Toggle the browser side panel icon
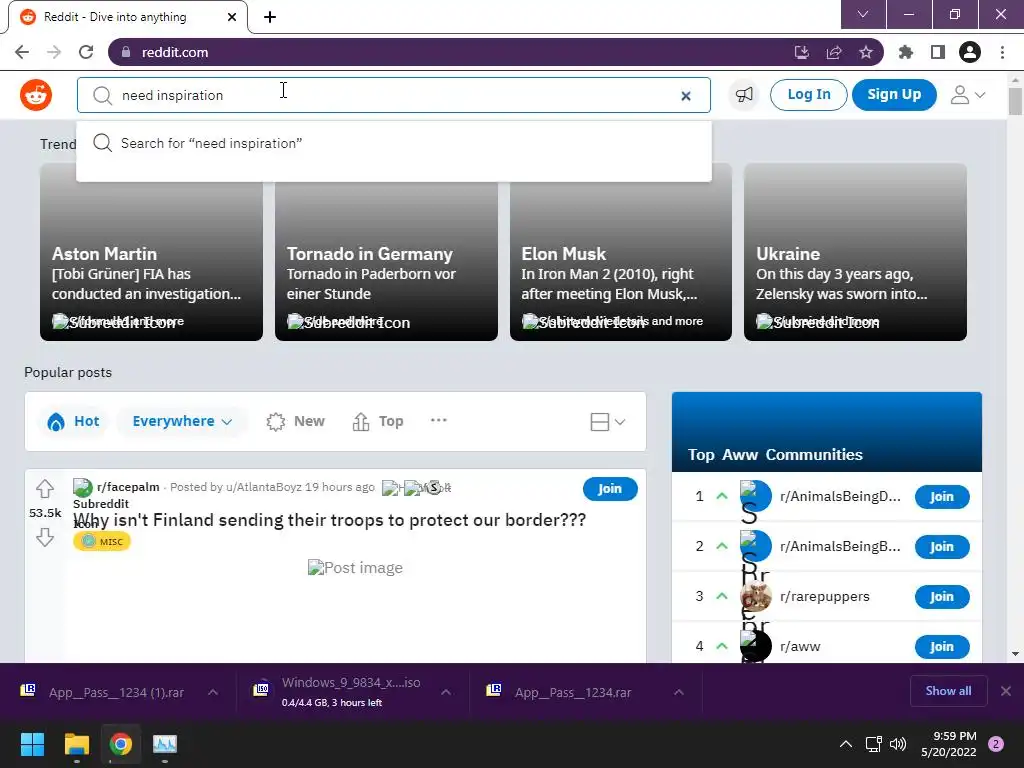The image size is (1024, 768). pos(938,52)
